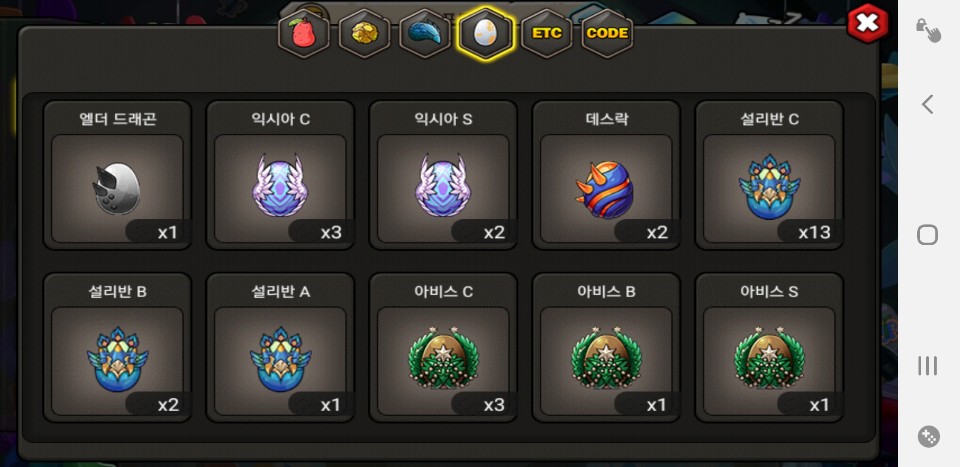This screenshot has height=467, width=960.
Task: Pick the 데스락 spiked egg
Action: tap(606, 175)
